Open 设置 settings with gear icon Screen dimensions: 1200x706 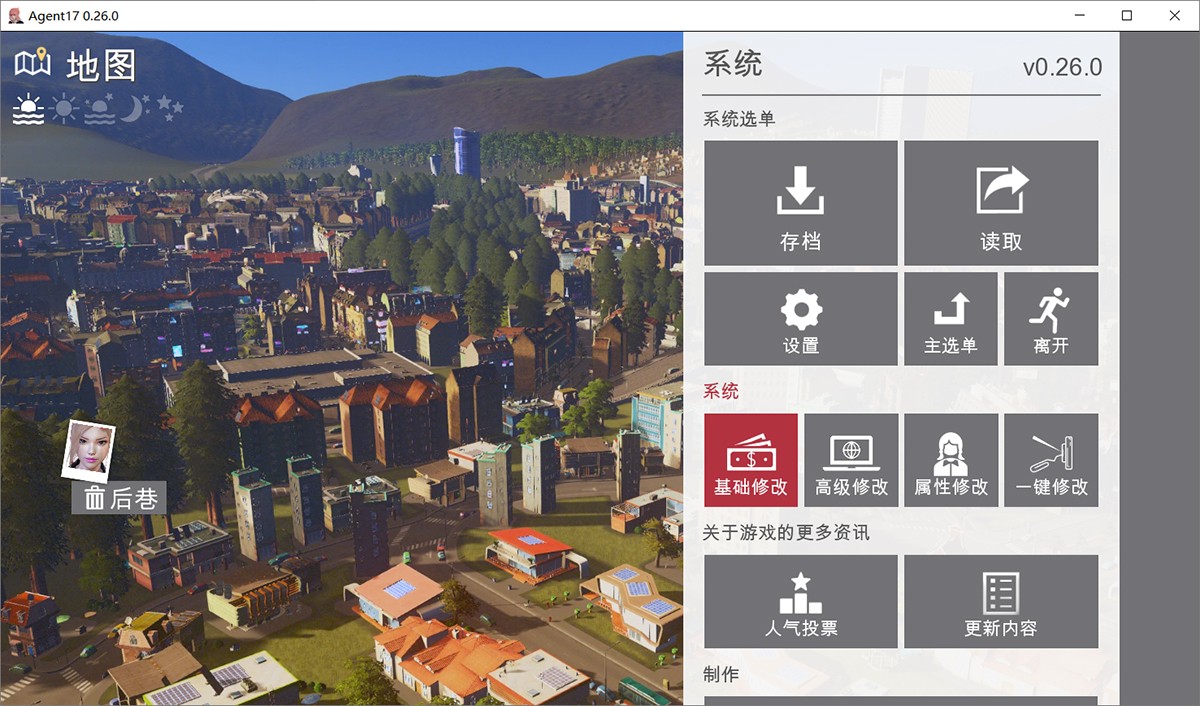click(800, 319)
